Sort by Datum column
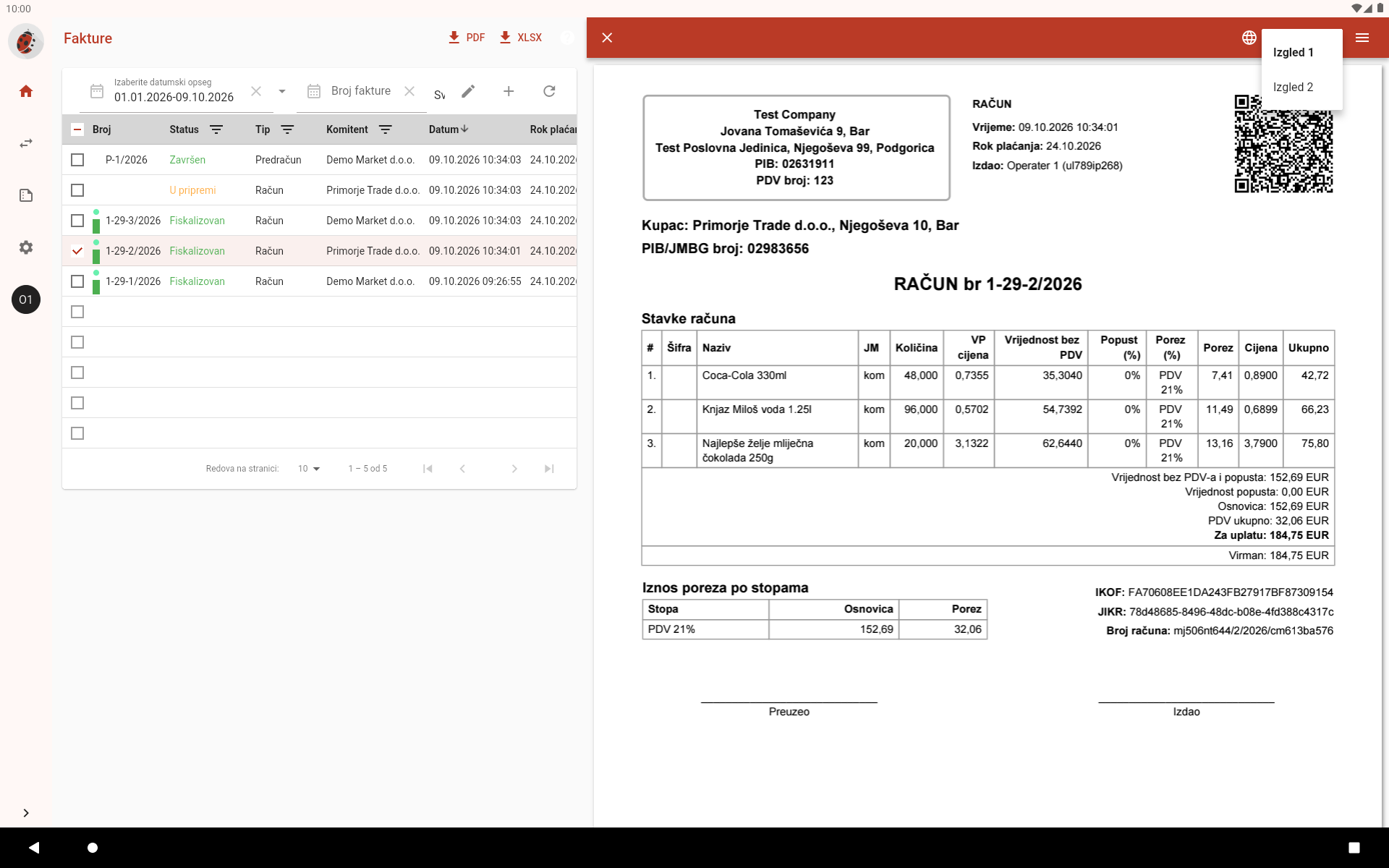 point(449,129)
